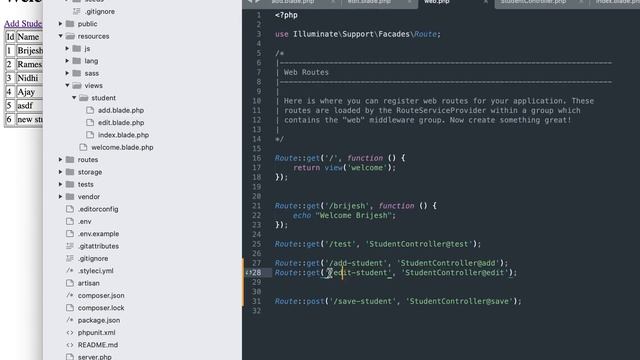Viewport: 640px width, 360px height.
Task: Expand the vendor folder arrow
Action: (60, 196)
